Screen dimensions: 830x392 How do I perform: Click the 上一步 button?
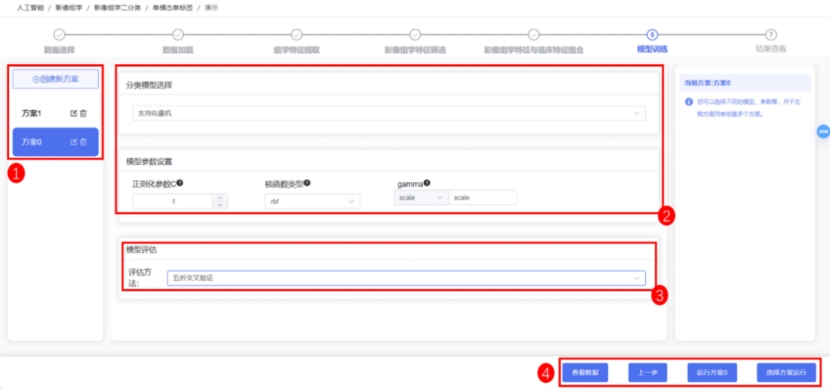pos(647,372)
